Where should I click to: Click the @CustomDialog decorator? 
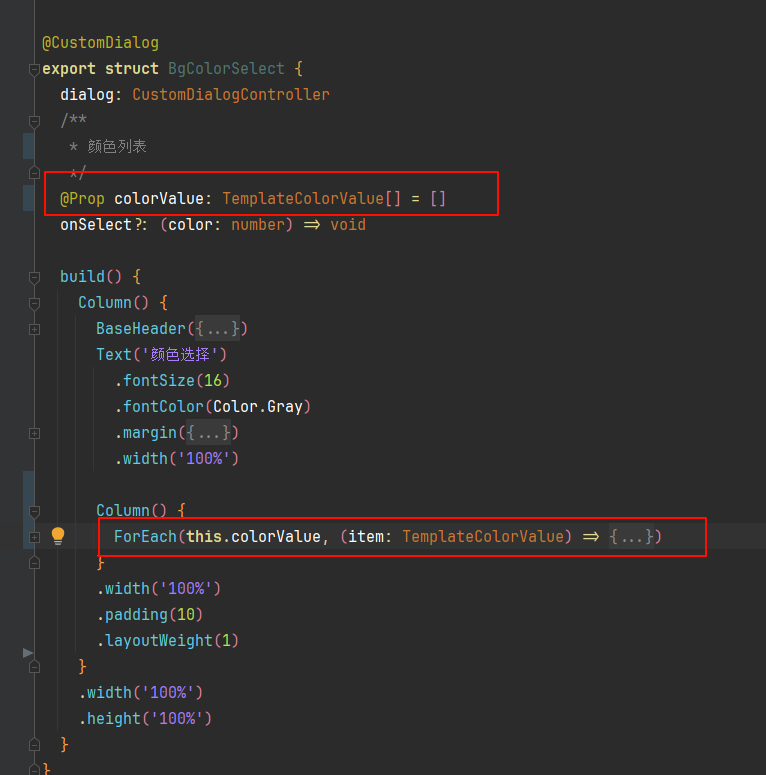point(100,43)
